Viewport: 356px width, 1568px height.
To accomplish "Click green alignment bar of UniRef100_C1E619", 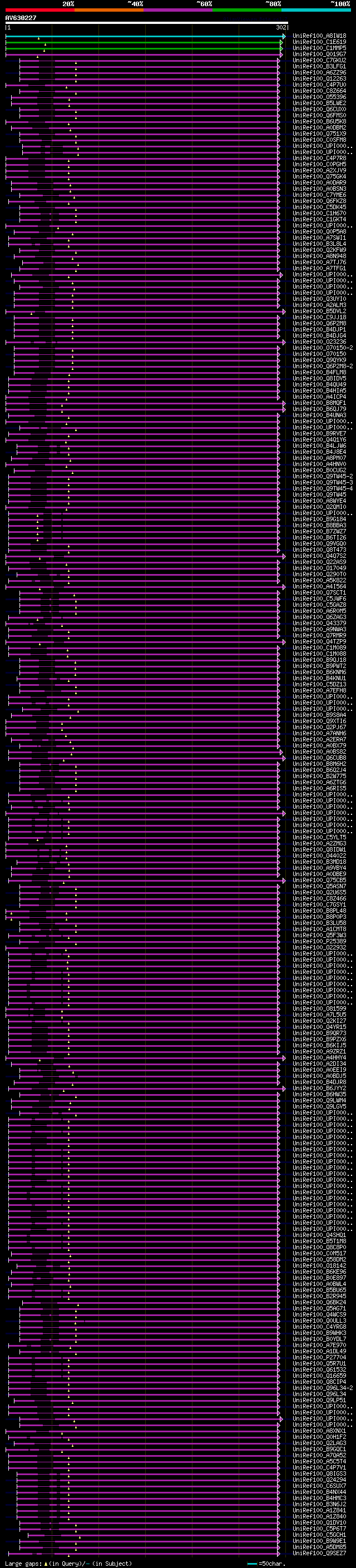I will [x=144, y=43].
